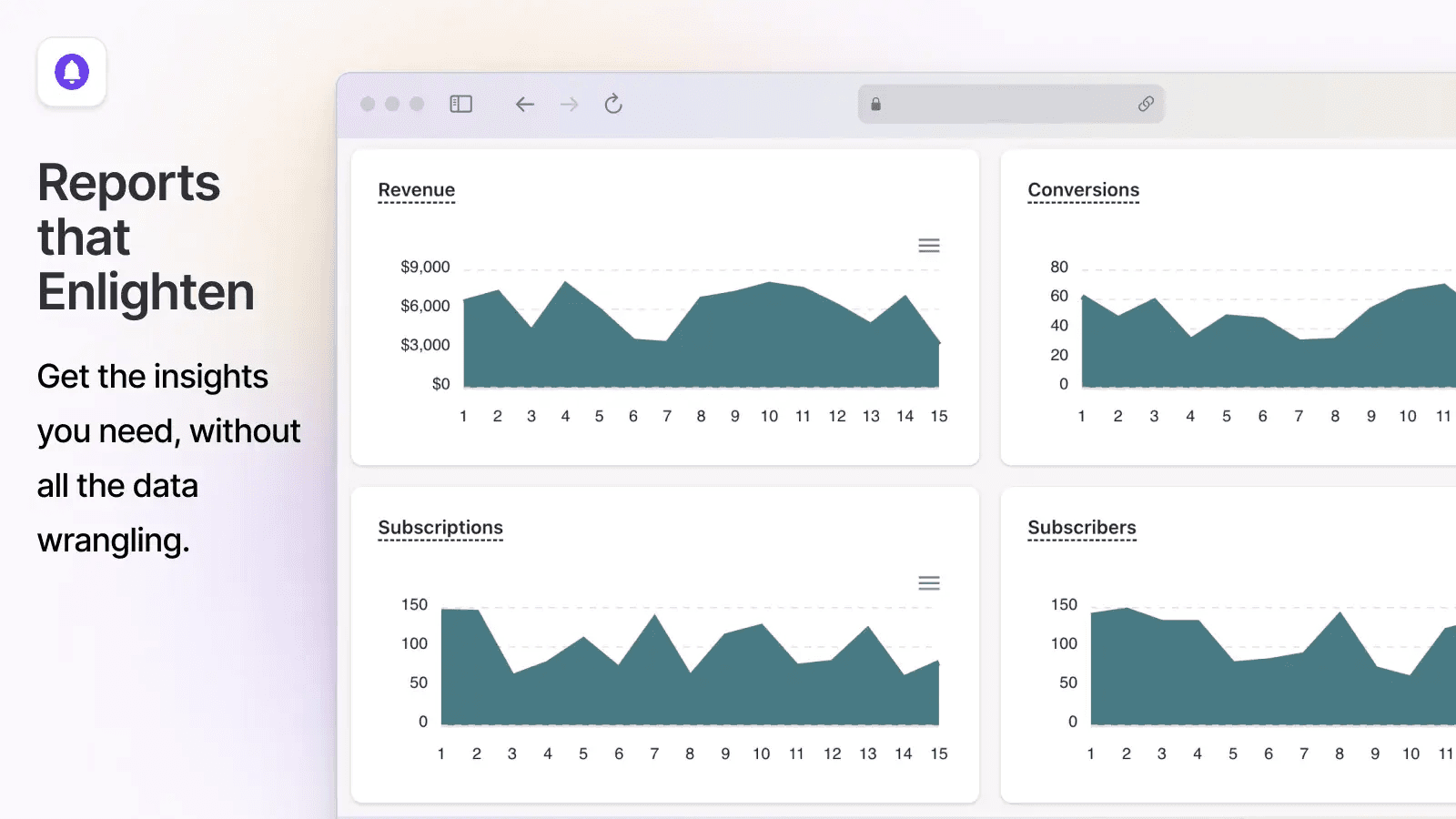Click the lock icon in address bar
Viewport: 1456px width, 819px height.
[875, 105]
